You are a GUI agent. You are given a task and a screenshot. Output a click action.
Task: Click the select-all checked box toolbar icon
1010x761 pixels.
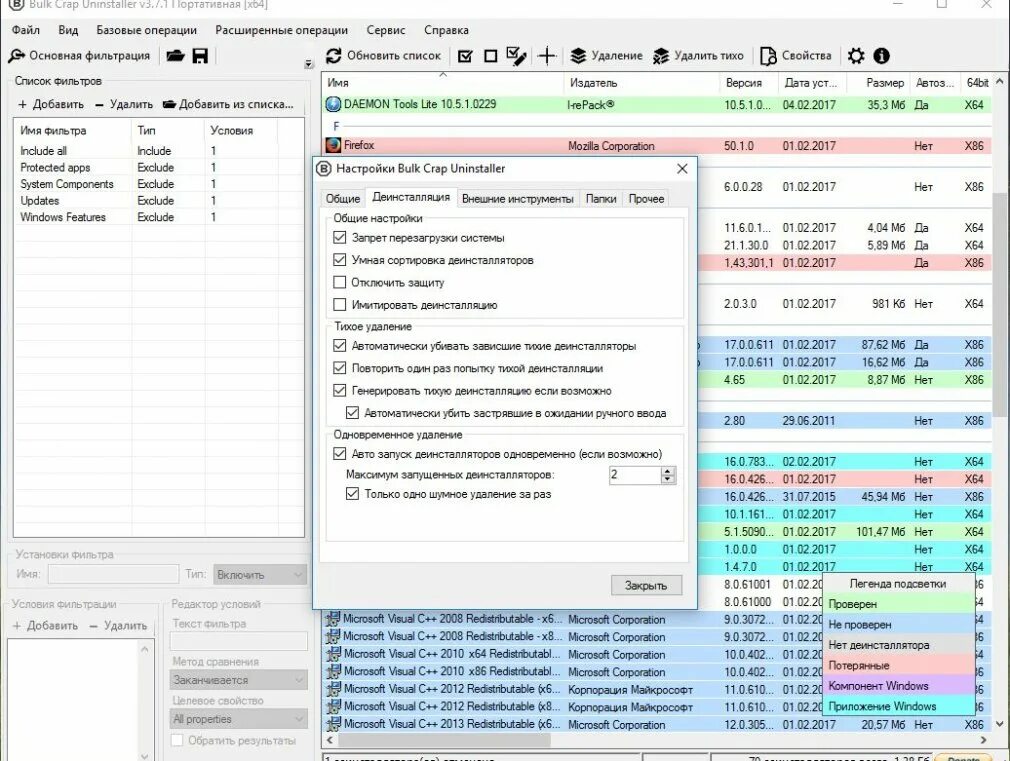(465, 57)
